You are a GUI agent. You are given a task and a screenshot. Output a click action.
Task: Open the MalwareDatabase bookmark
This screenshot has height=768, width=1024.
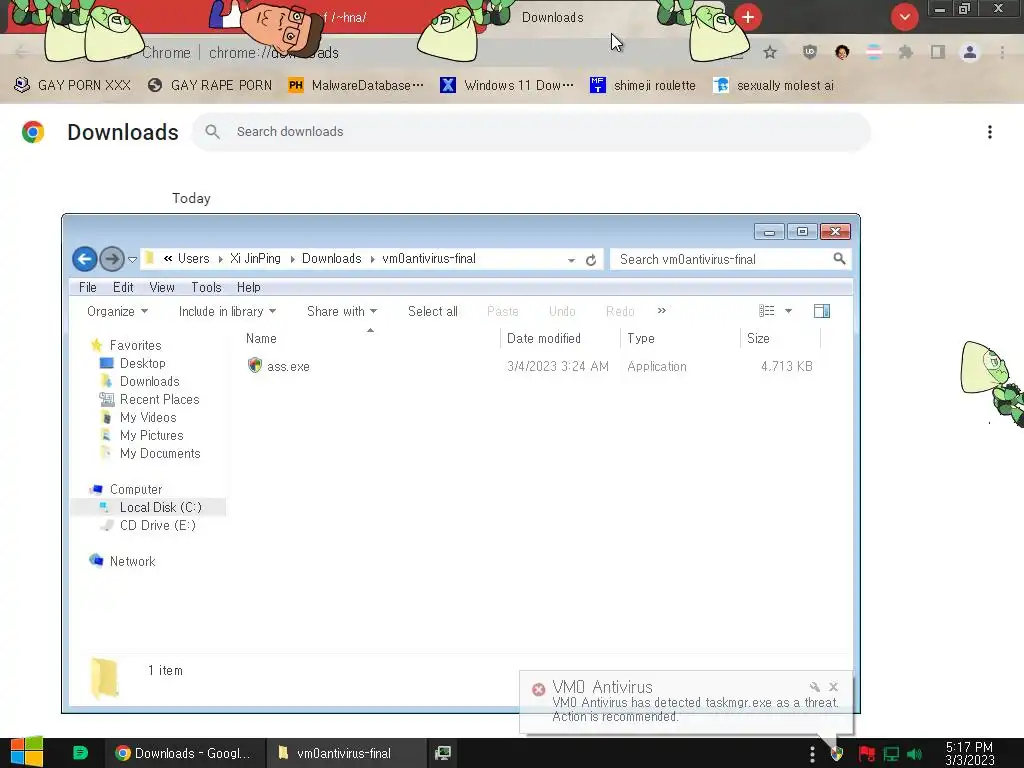[x=356, y=85]
